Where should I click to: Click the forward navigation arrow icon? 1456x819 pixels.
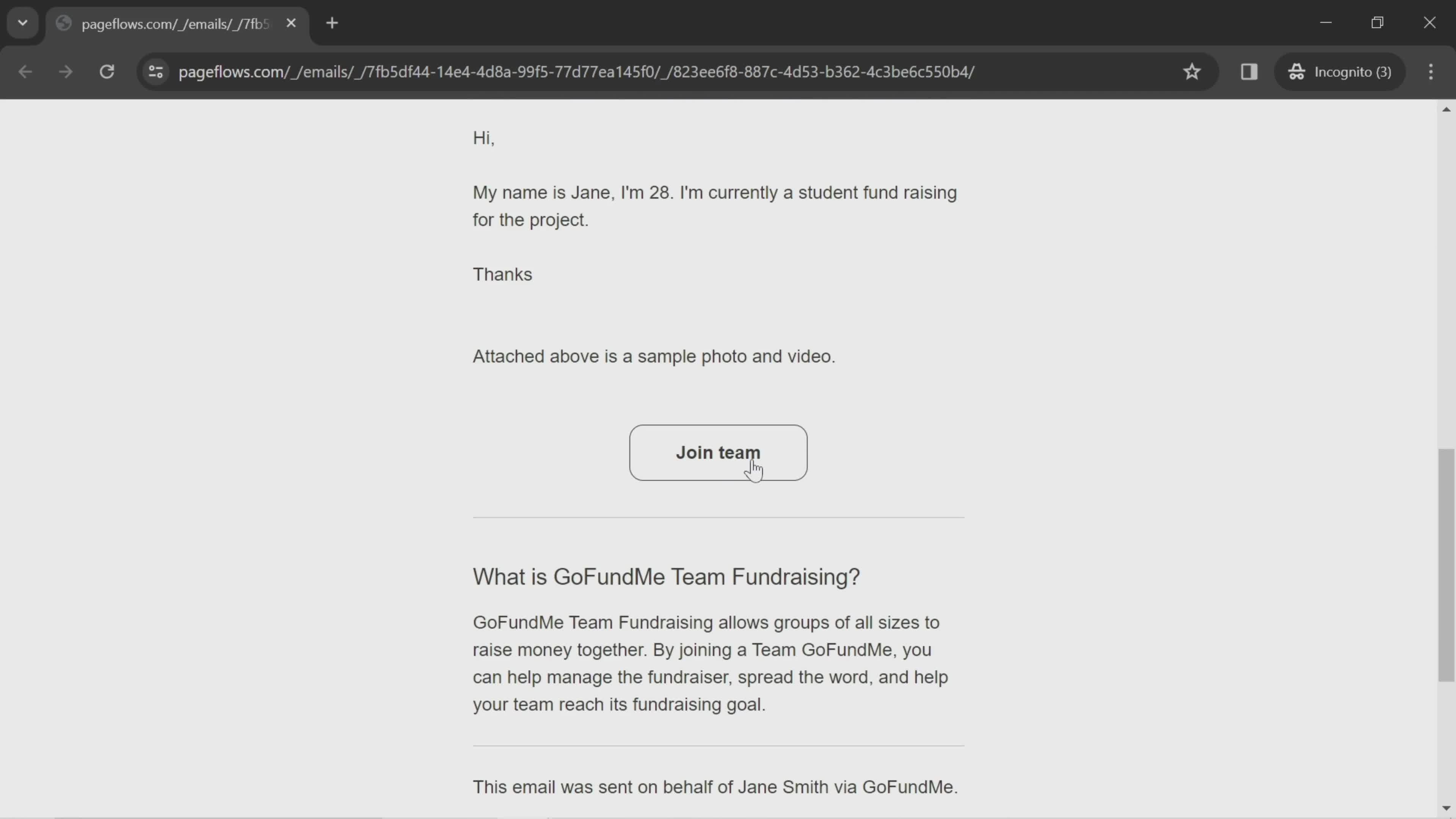click(65, 71)
